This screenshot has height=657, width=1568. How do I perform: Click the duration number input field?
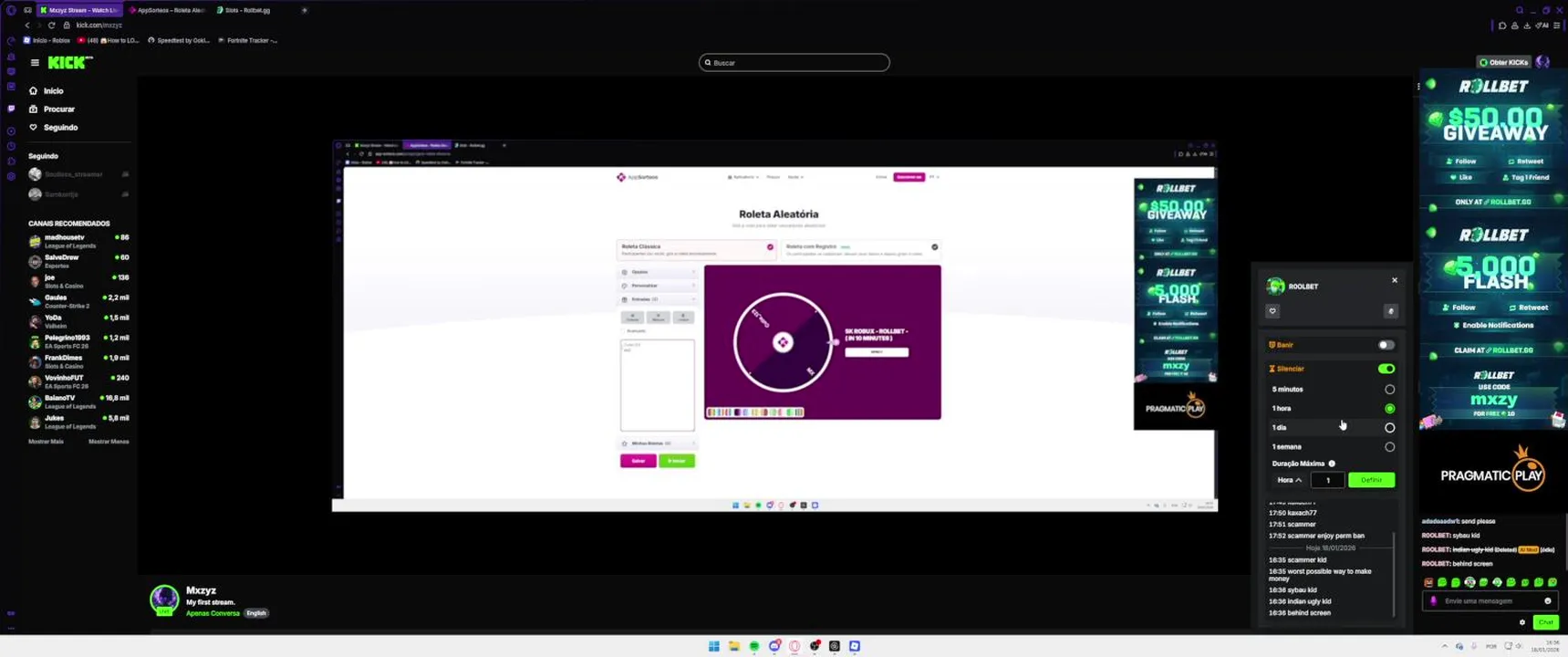pos(1327,480)
